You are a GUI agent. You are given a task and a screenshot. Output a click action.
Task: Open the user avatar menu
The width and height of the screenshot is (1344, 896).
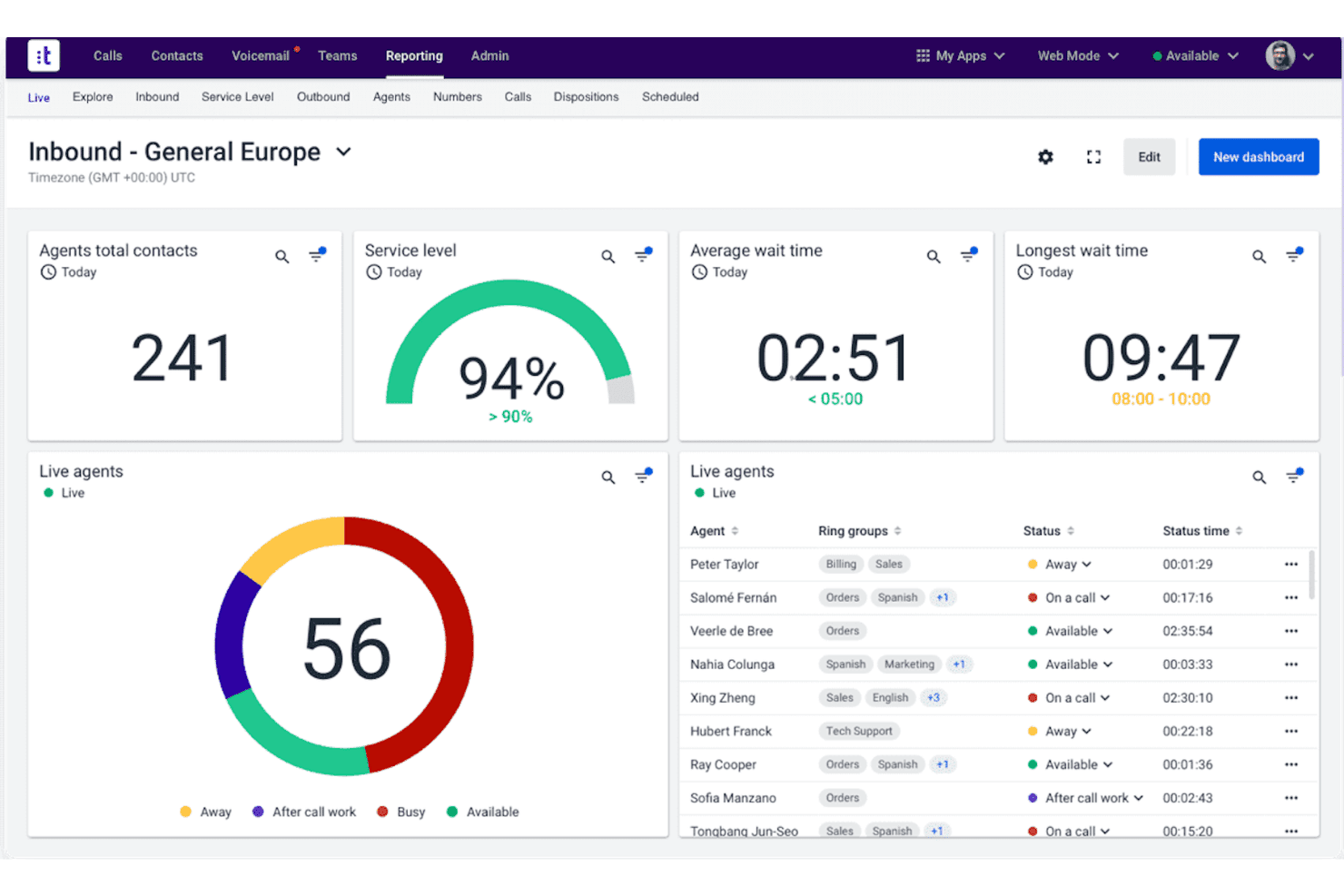pos(1290,55)
